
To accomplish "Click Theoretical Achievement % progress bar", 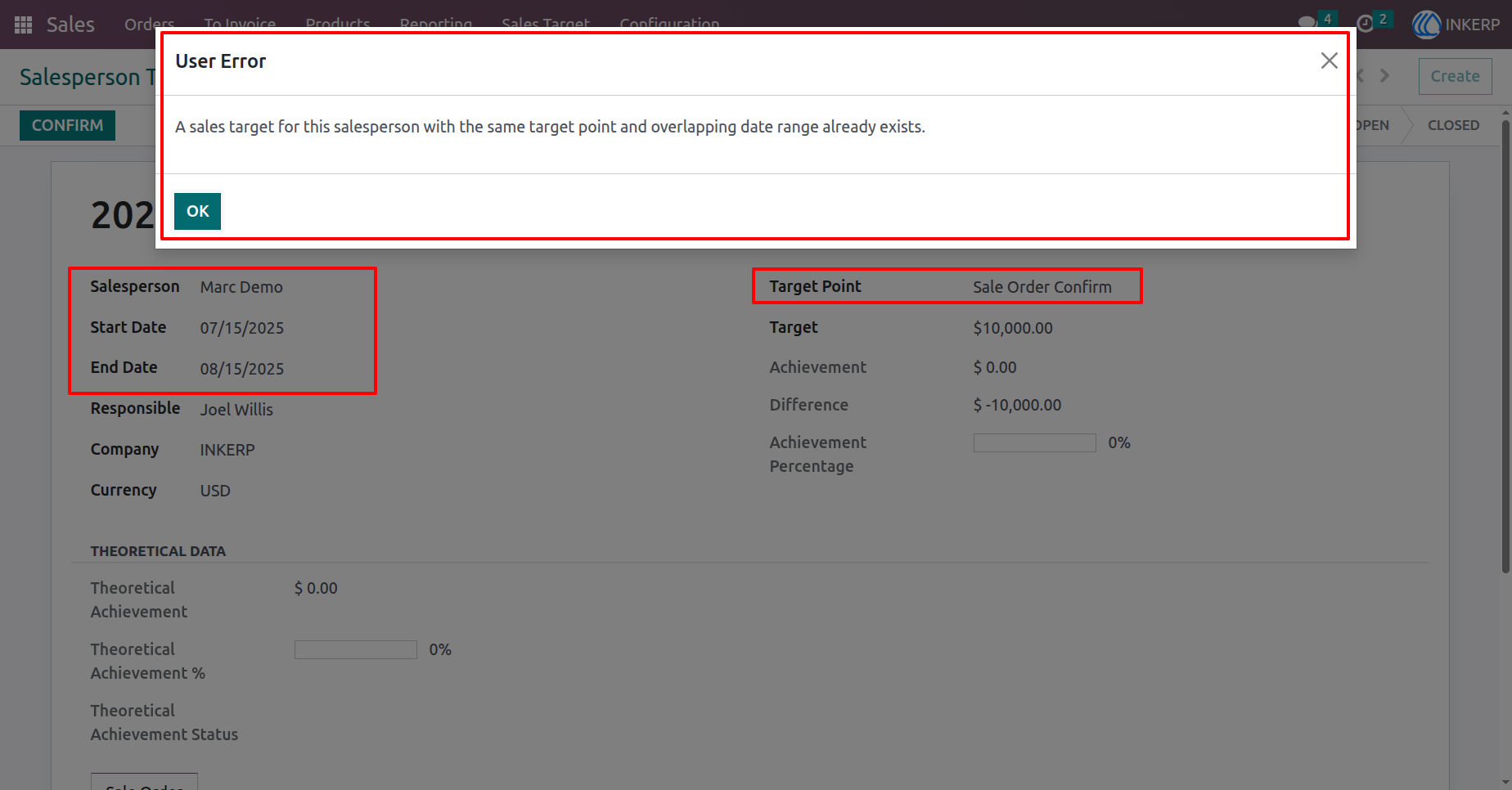I will (355, 649).
